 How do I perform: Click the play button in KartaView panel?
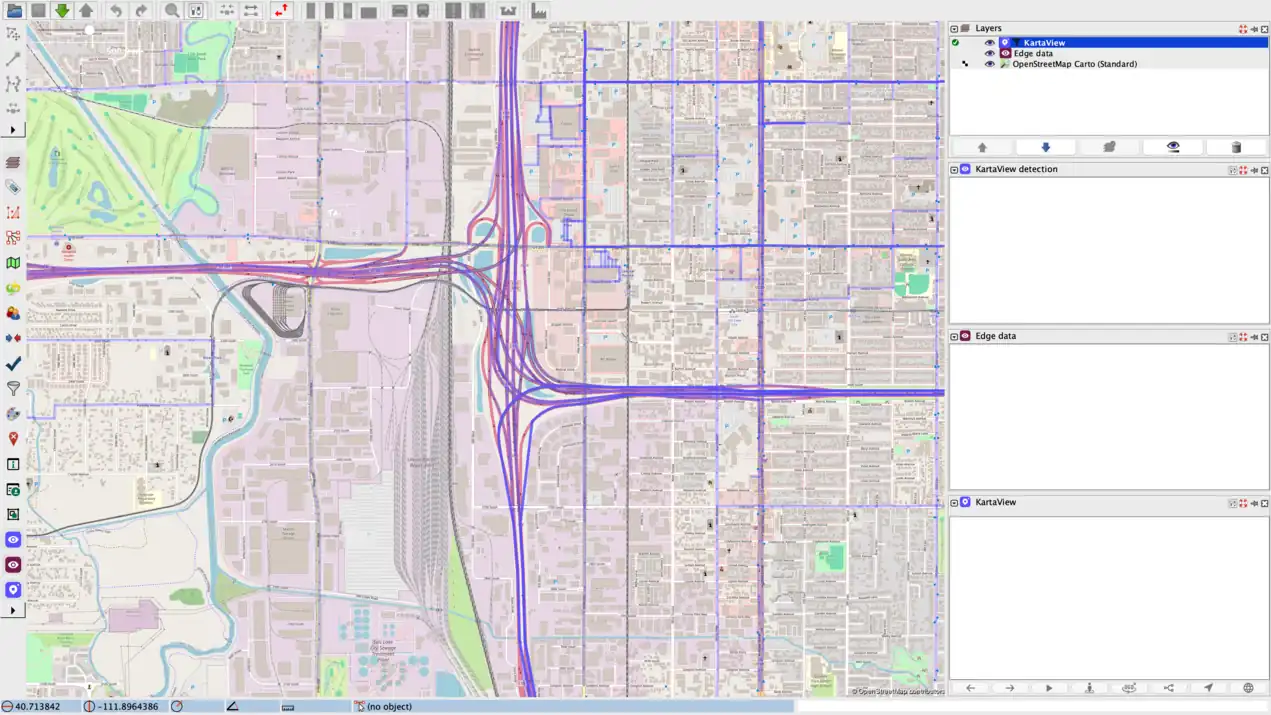point(1049,688)
